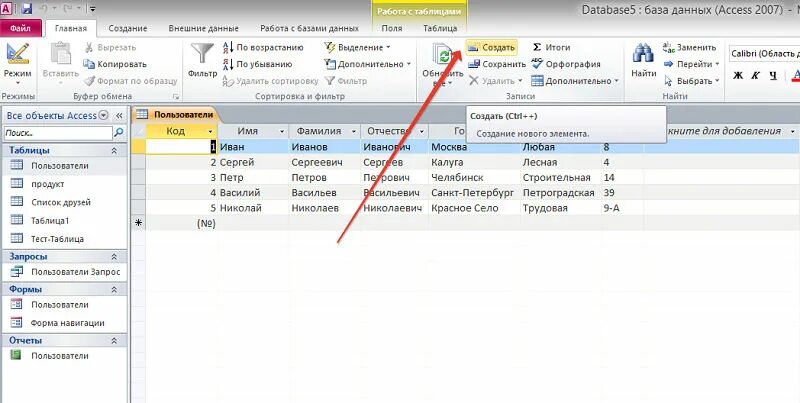Open the Файл tab
Screen dimensions: 800x403
click(20, 28)
